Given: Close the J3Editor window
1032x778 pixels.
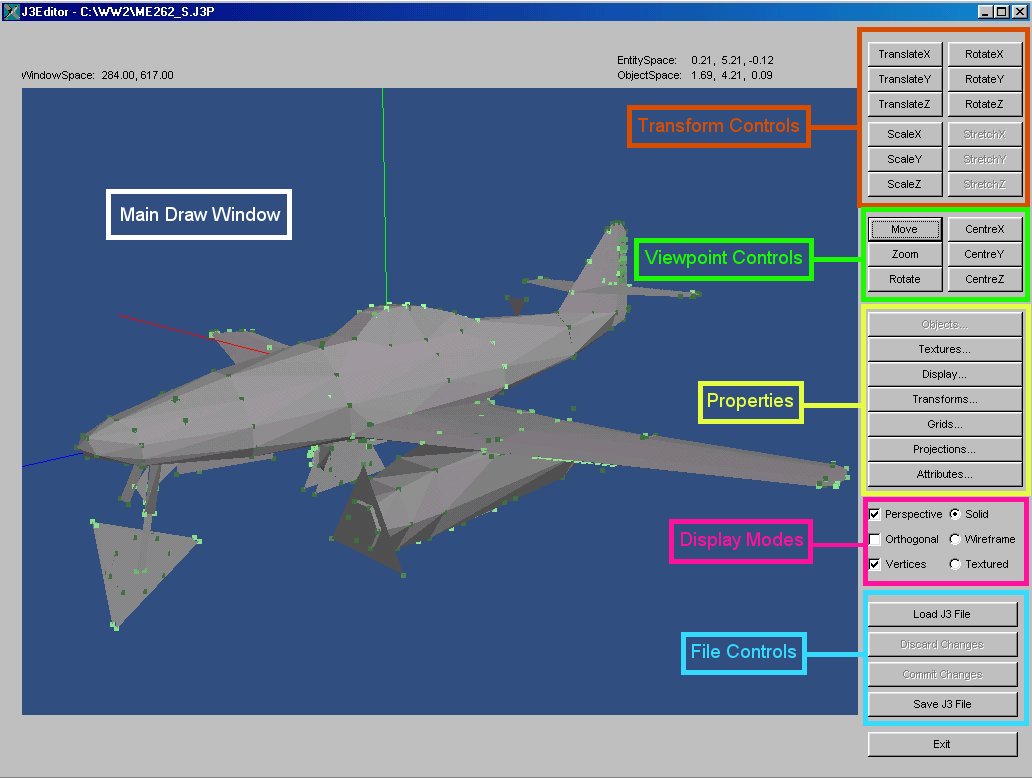Looking at the screenshot, I should coord(1018,11).
